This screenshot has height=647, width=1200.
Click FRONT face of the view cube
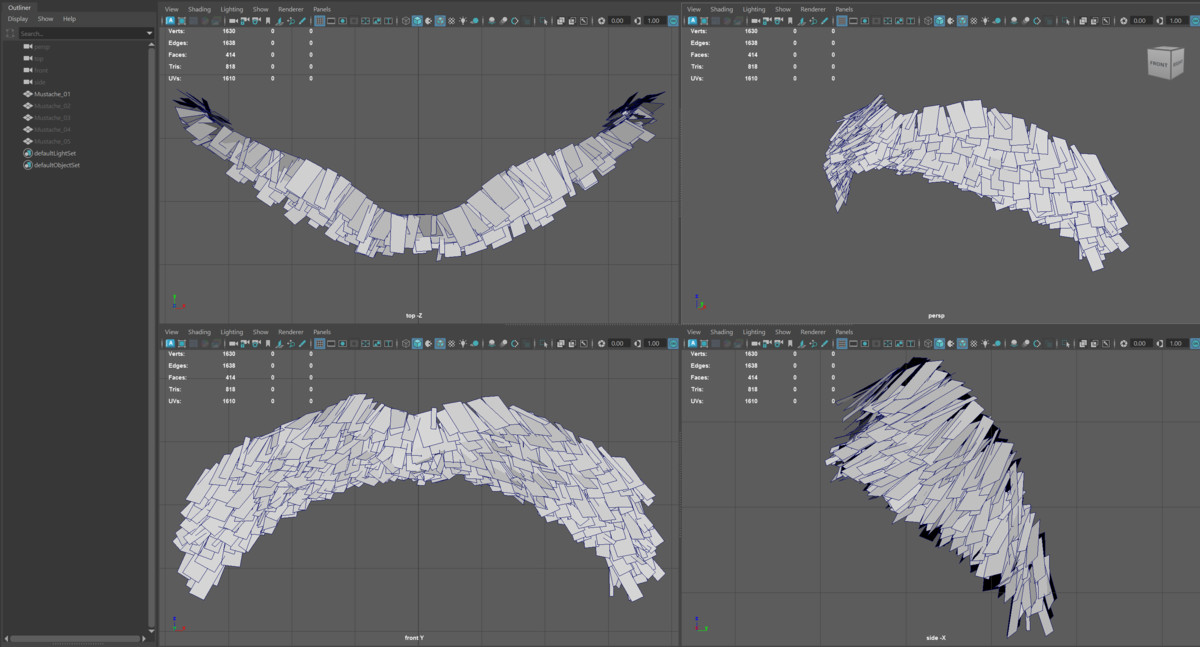click(x=1158, y=65)
